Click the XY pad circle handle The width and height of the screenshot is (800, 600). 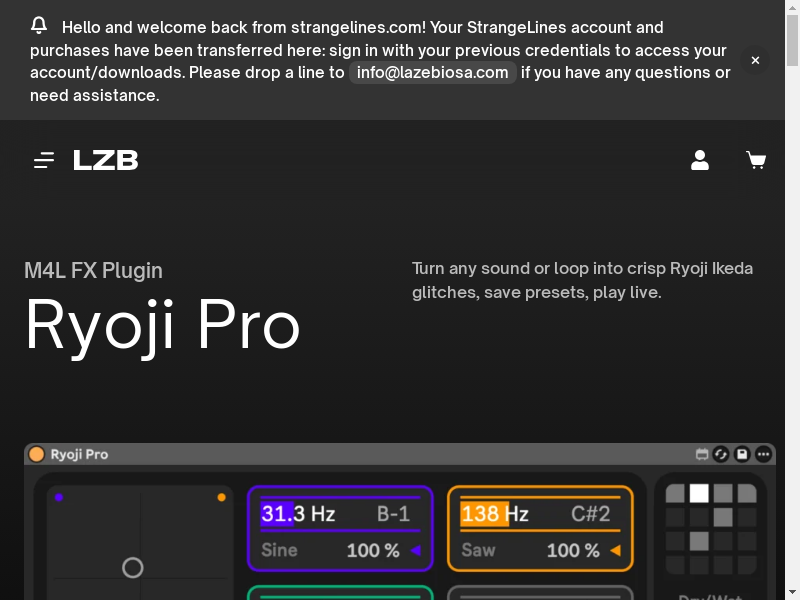(x=132, y=568)
